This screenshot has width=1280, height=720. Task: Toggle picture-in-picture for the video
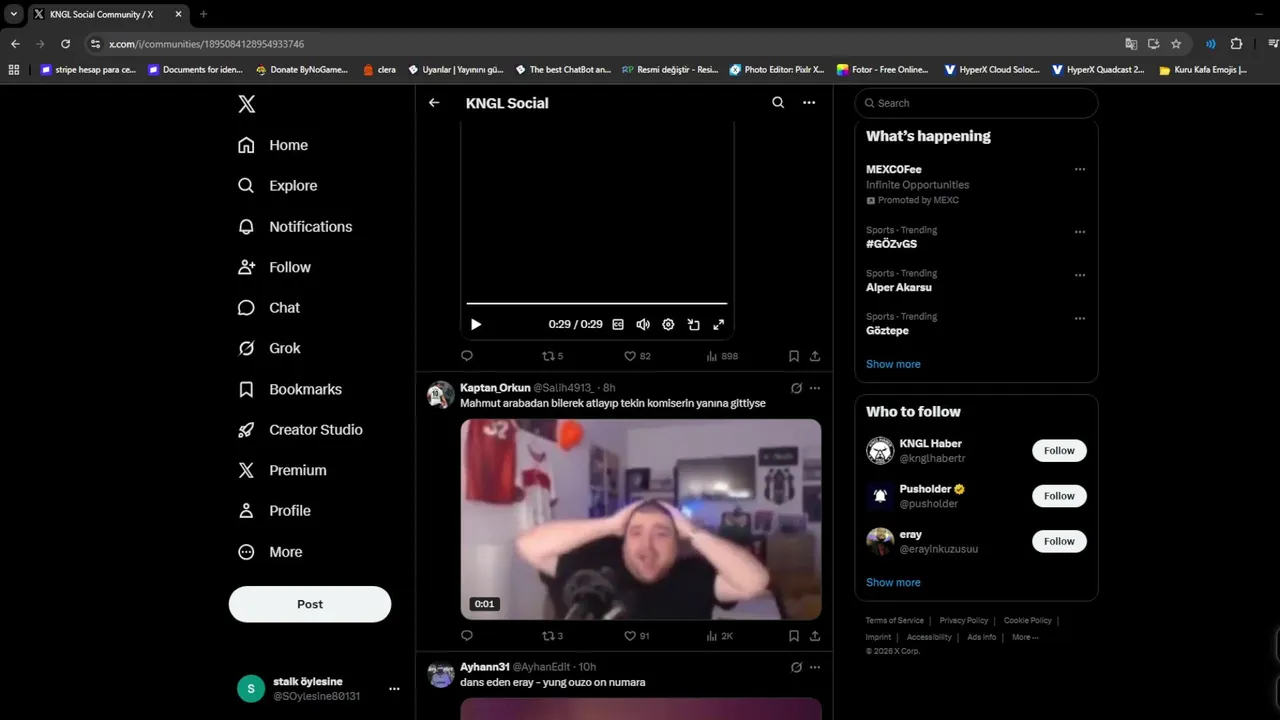coord(693,324)
